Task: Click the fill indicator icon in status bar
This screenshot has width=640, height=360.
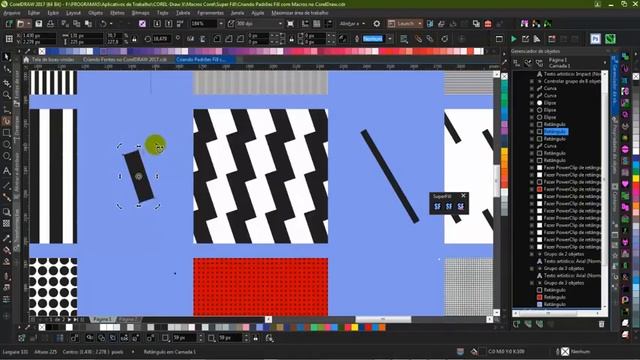Action: click(474, 351)
